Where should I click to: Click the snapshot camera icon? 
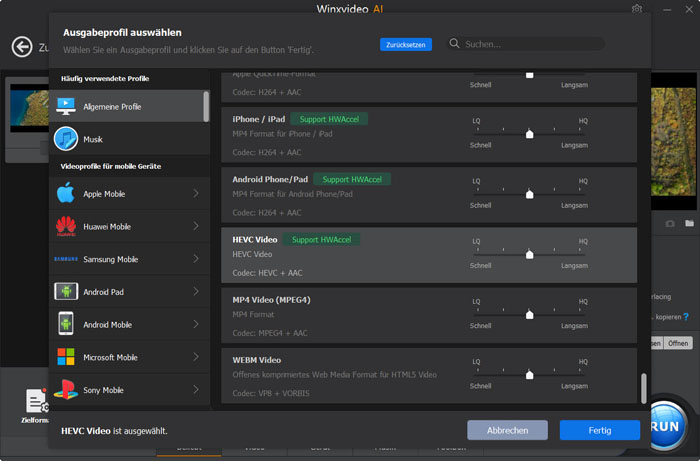[670, 223]
